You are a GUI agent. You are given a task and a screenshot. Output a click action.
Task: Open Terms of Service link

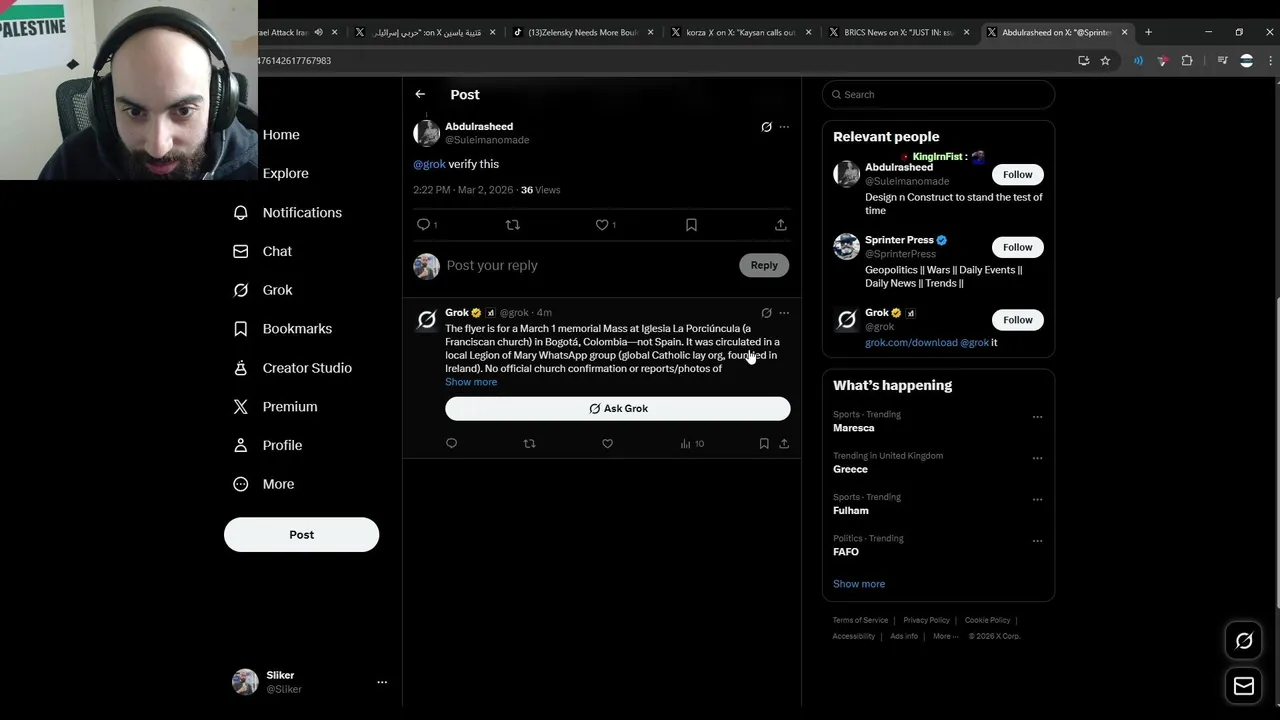point(860,620)
